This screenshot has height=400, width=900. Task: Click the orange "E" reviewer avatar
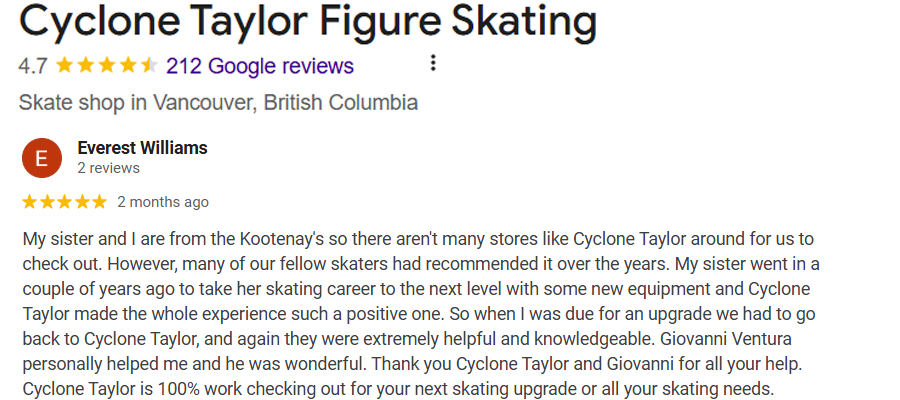click(x=41, y=158)
